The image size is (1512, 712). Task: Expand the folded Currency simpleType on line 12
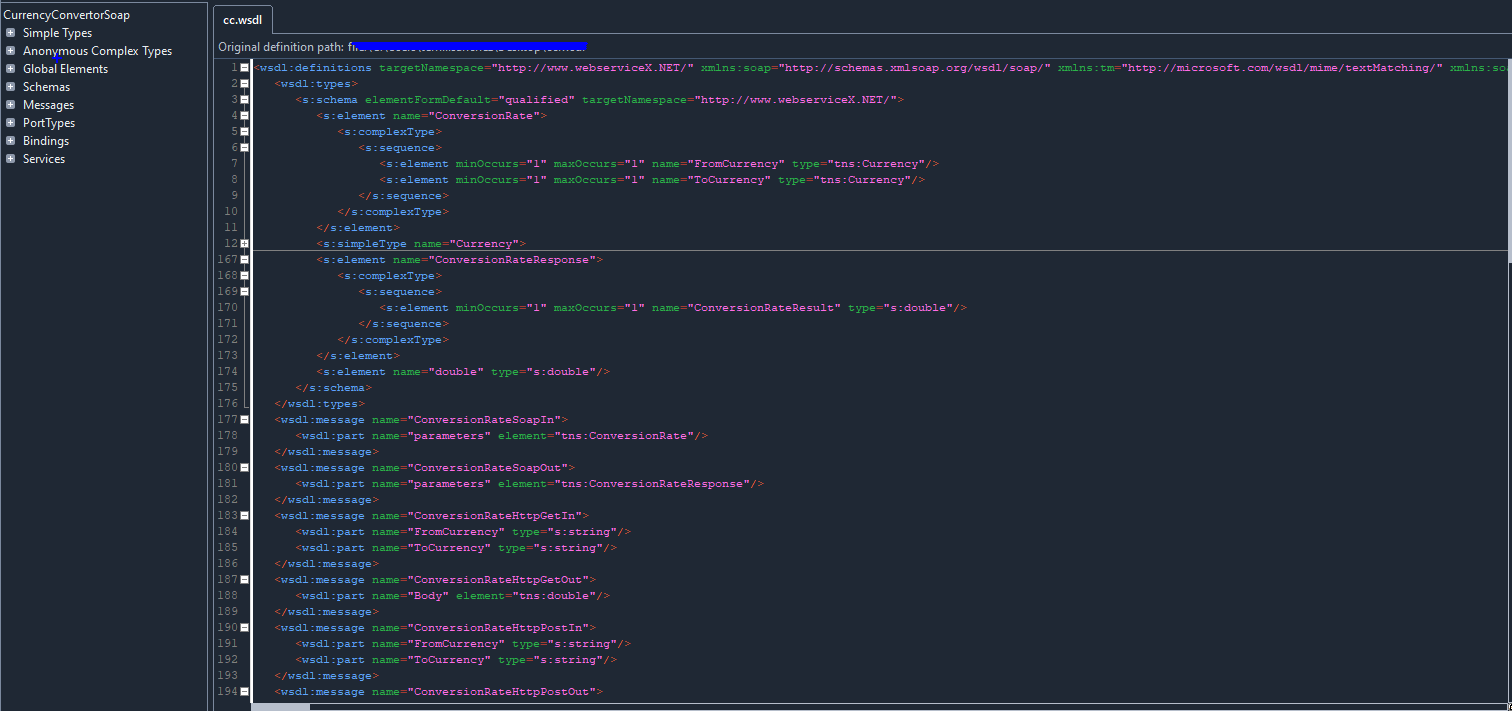pyautogui.click(x=244, y=244)
